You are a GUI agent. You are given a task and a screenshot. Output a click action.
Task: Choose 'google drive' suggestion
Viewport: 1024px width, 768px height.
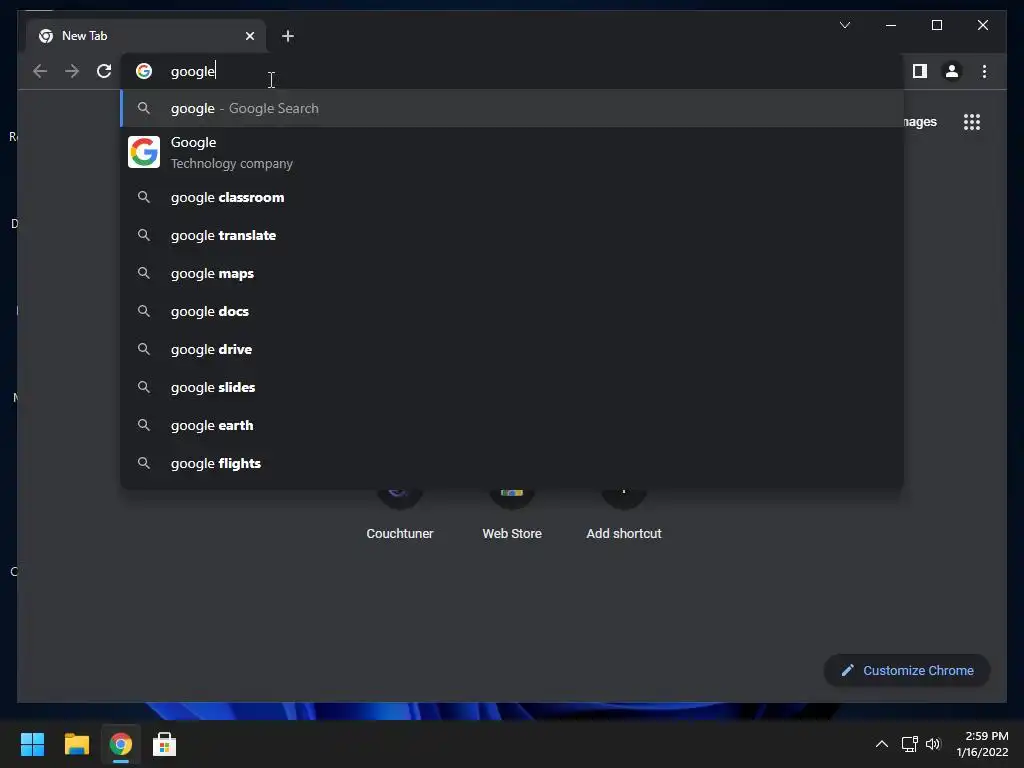click(x=512, y=349)
